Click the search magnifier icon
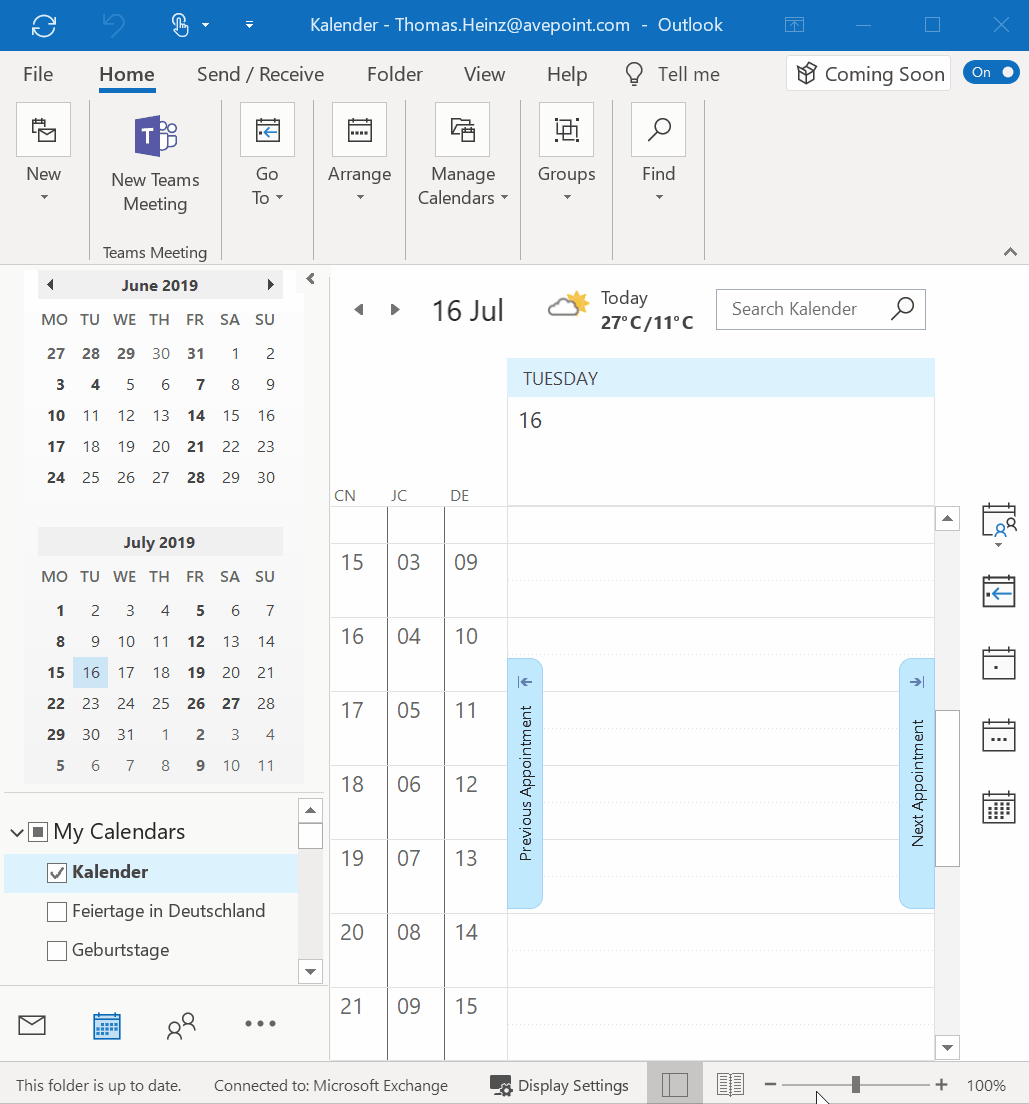The image size is (1029, 1104). (903, 308)
